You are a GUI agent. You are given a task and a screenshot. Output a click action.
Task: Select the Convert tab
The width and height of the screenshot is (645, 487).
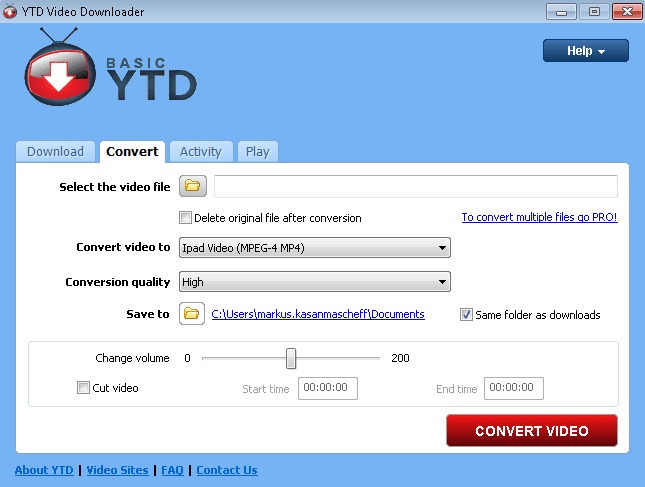pyautogui.click(x=132, y=152)
